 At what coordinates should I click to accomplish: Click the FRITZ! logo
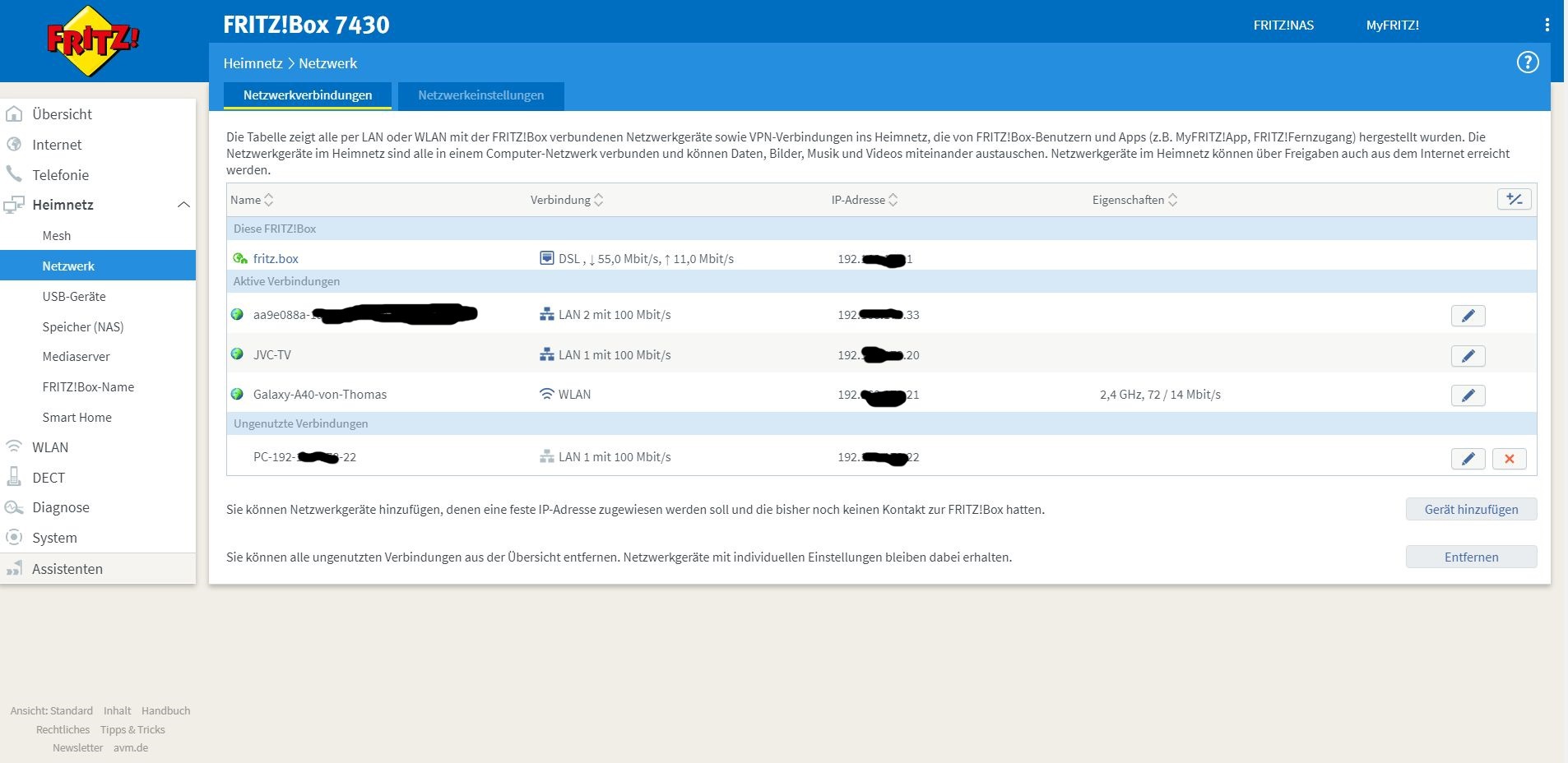pos(93,40)
